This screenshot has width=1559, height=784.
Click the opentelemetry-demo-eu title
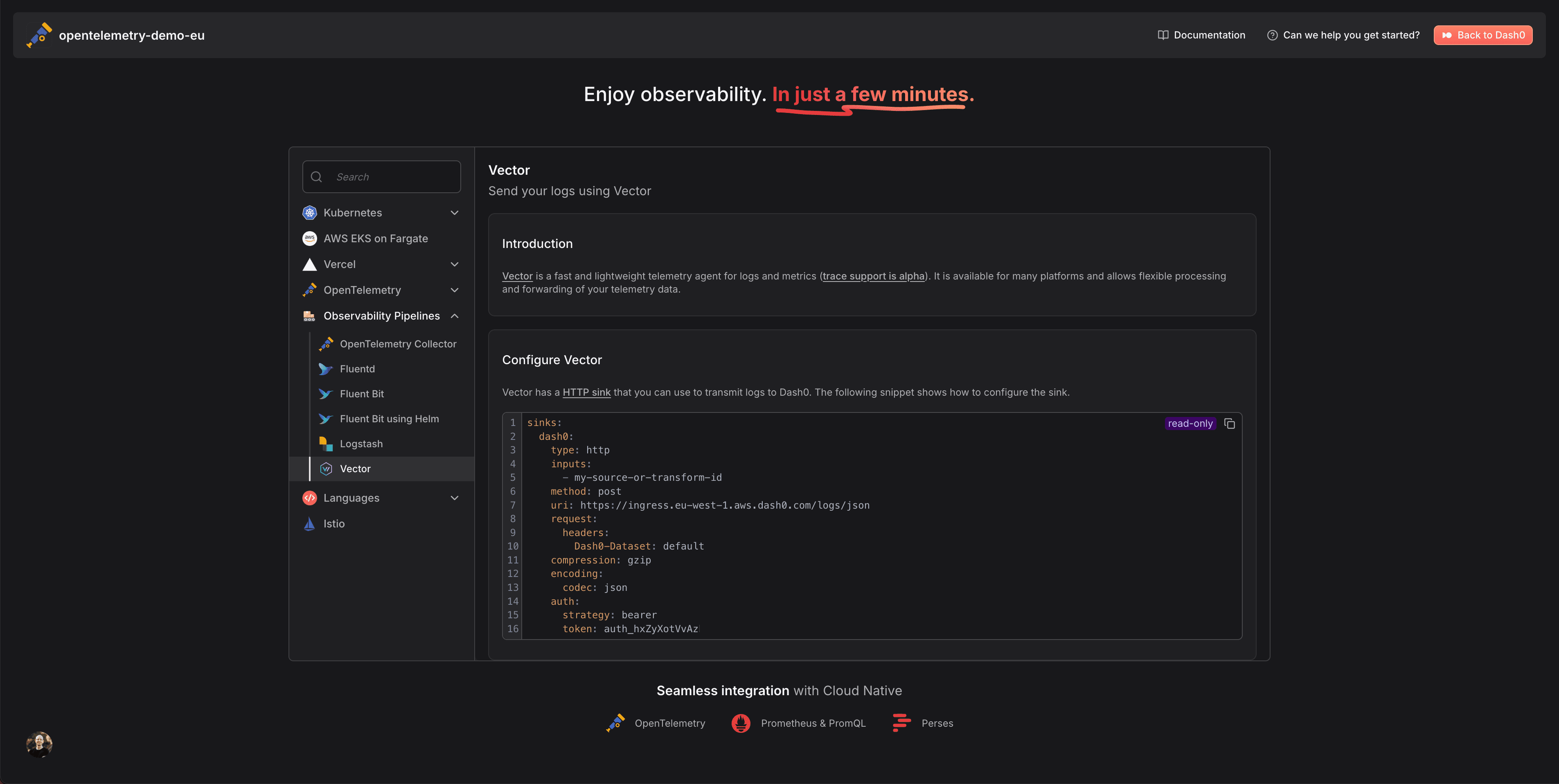click(x=131, y=35)
